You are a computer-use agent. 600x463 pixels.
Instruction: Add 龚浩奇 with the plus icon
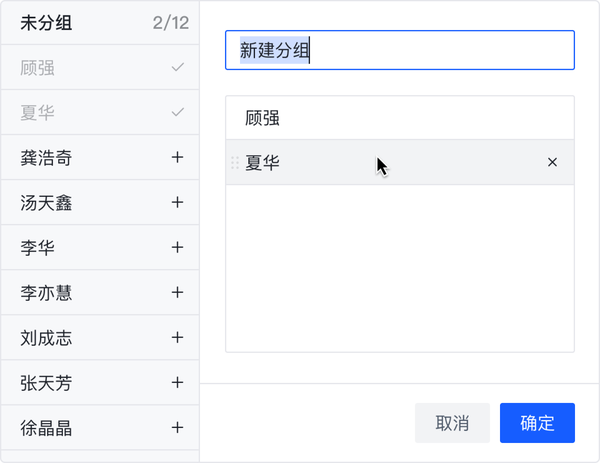point(177,157)
